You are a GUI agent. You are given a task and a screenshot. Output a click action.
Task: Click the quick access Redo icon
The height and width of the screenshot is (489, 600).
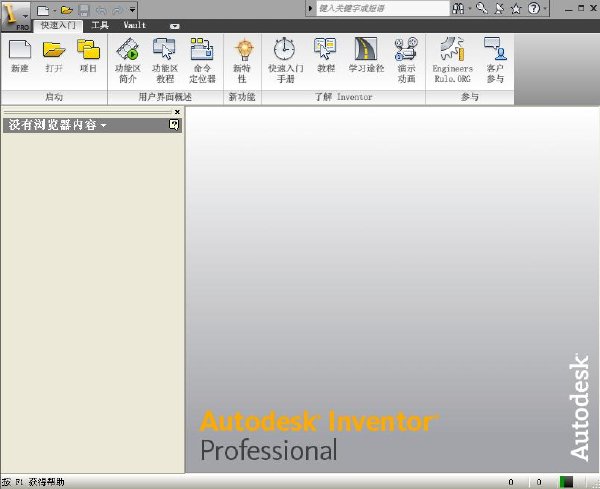tap(118, 10)
